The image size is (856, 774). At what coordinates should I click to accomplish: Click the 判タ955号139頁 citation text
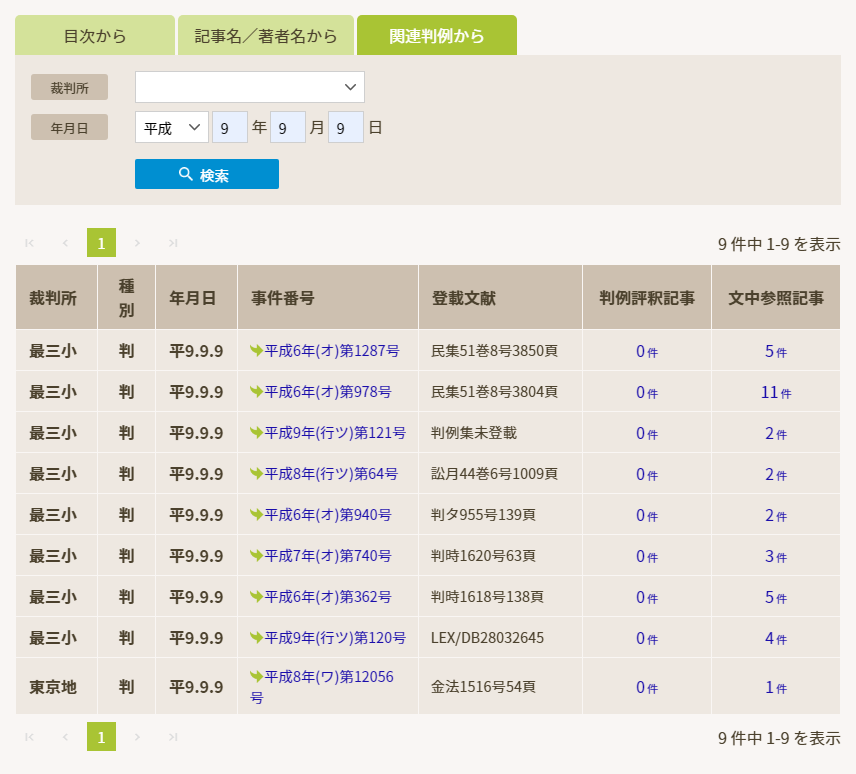[x=483, y=514]
